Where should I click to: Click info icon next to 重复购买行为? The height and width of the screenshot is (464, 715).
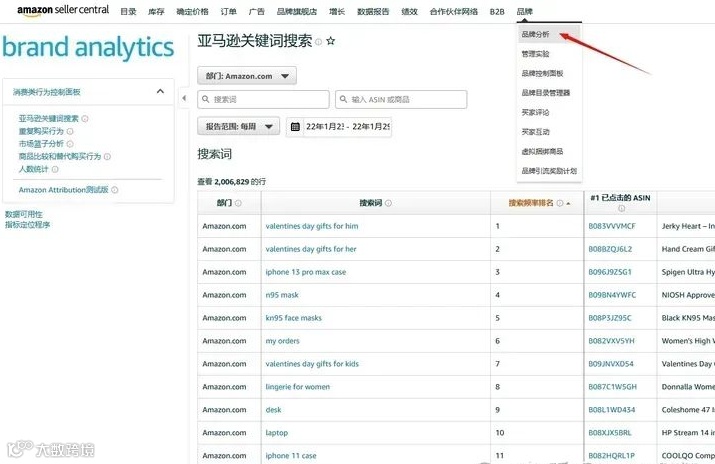(x=70, y=131)
